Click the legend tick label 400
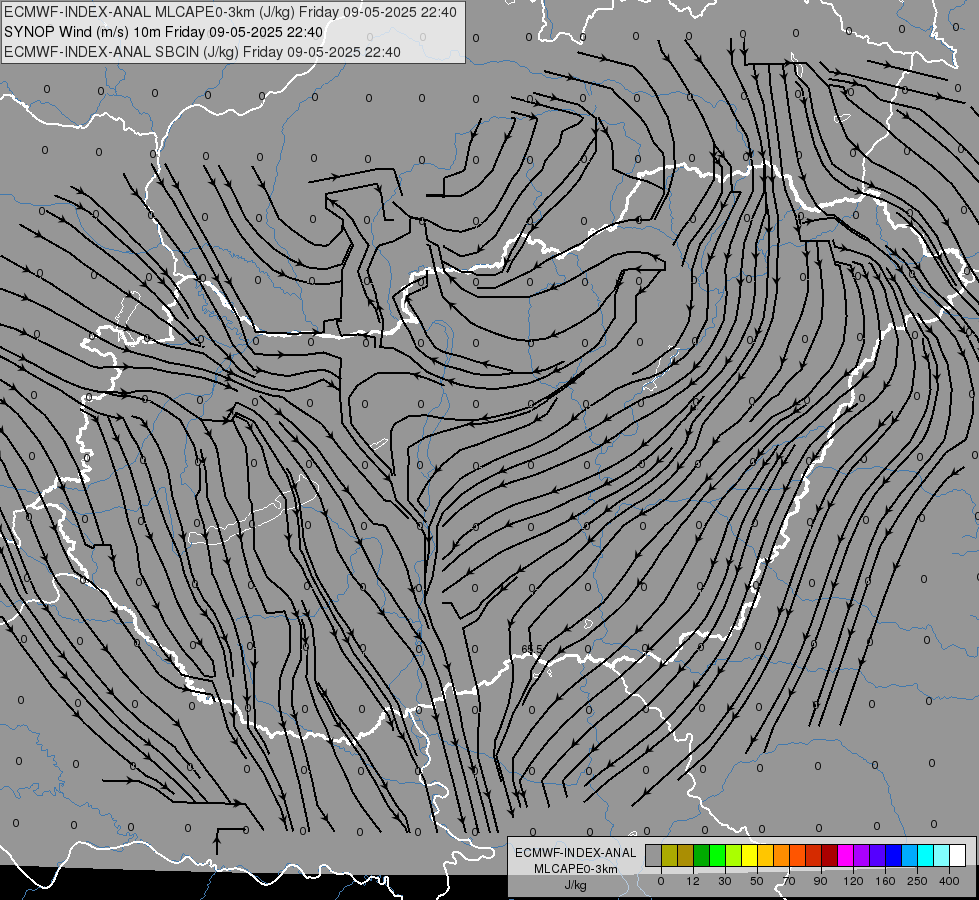 click(x=949, y=881)
